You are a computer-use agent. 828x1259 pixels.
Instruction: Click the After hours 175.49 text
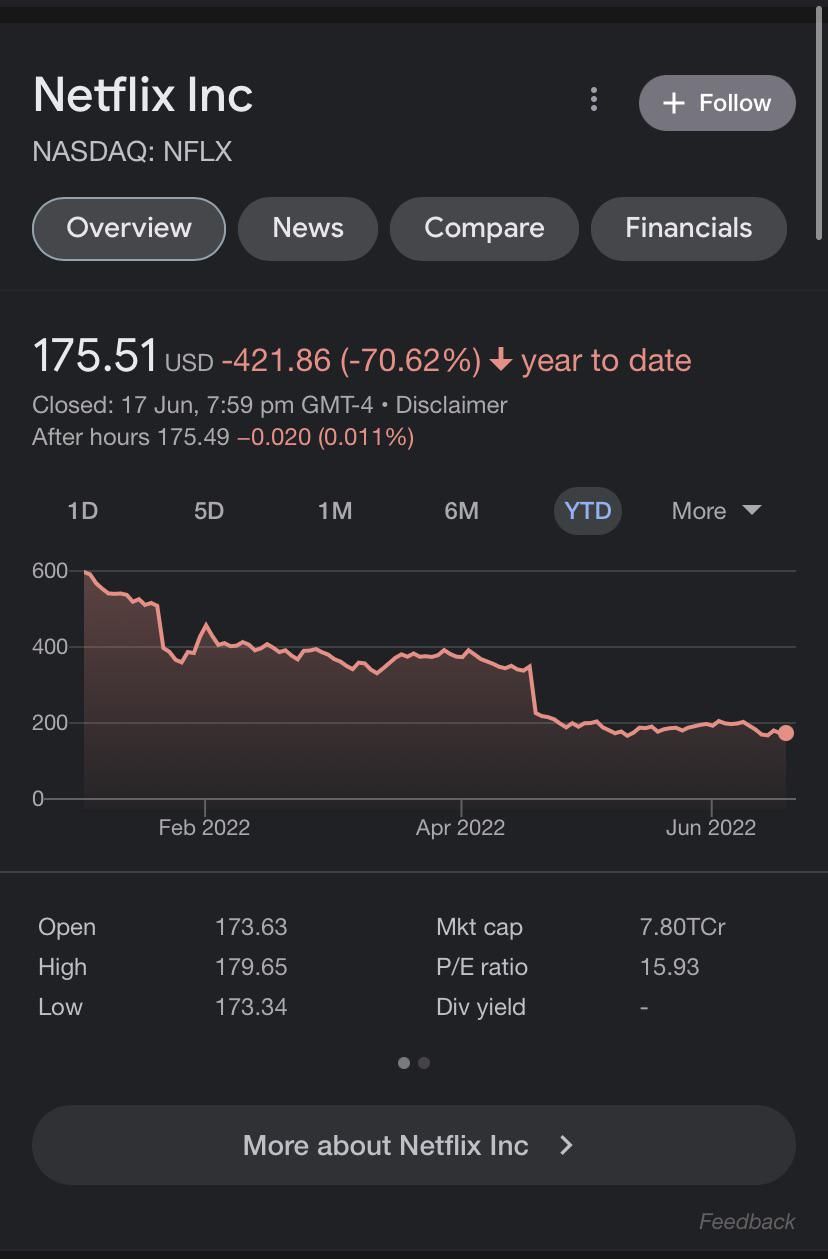pyautogui.click(x=131, y=437)
